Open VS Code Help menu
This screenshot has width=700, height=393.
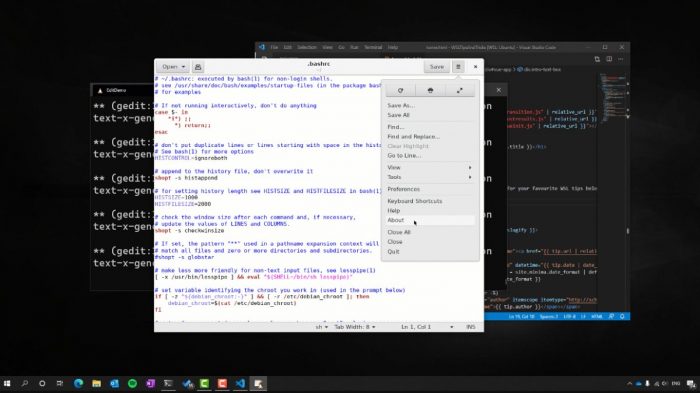[x=393, y=47]
